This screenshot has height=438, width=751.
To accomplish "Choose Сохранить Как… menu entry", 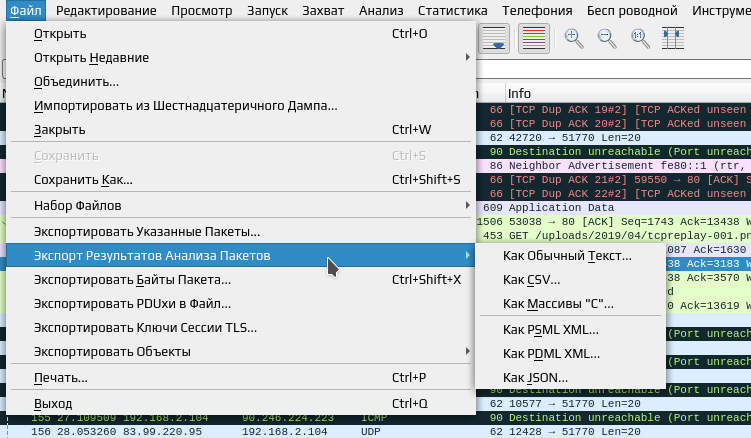I will (x=241, y=179).
